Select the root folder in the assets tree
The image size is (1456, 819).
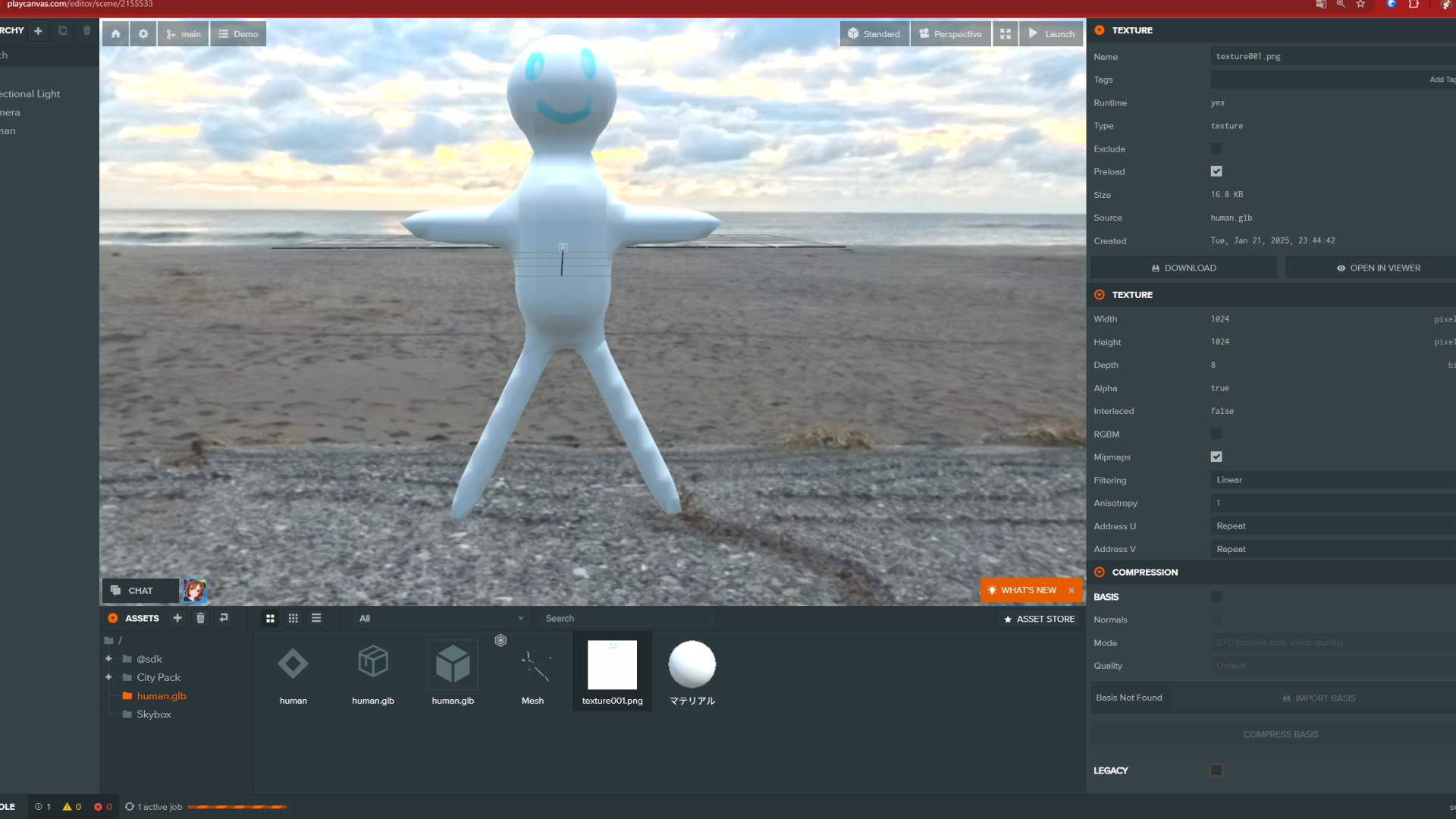point(114,641)
